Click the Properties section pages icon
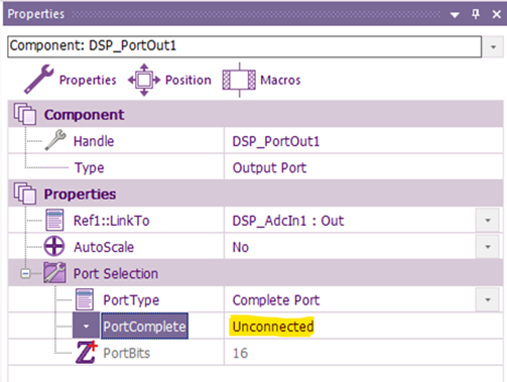The image size is (507, 382). coord(25,193)
